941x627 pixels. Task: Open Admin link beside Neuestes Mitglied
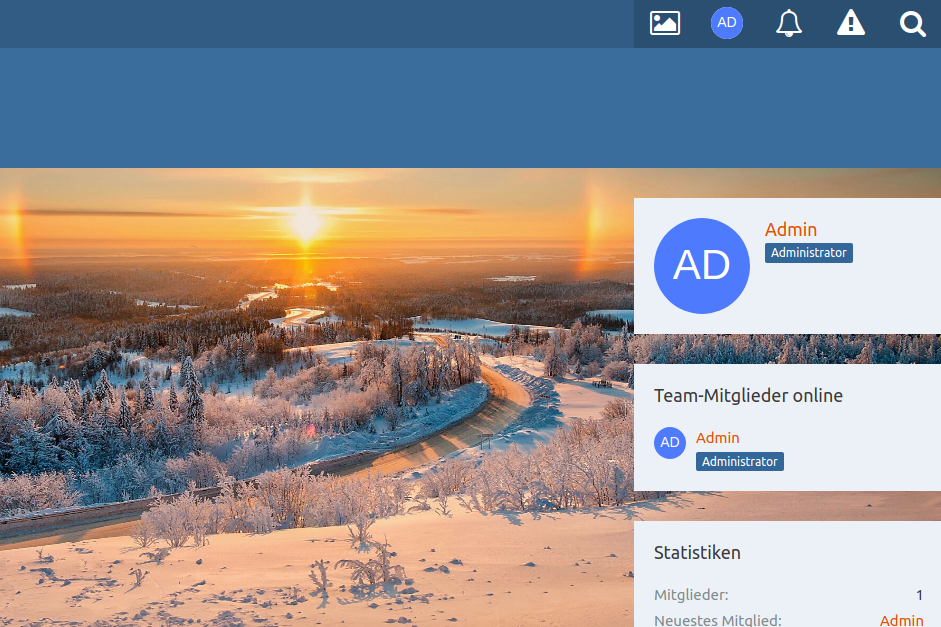901,620
